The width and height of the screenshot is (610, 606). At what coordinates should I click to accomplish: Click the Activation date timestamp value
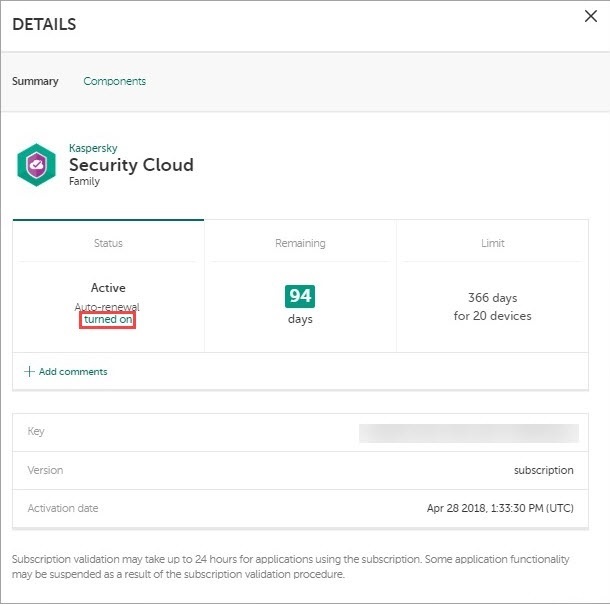[500, 508]
